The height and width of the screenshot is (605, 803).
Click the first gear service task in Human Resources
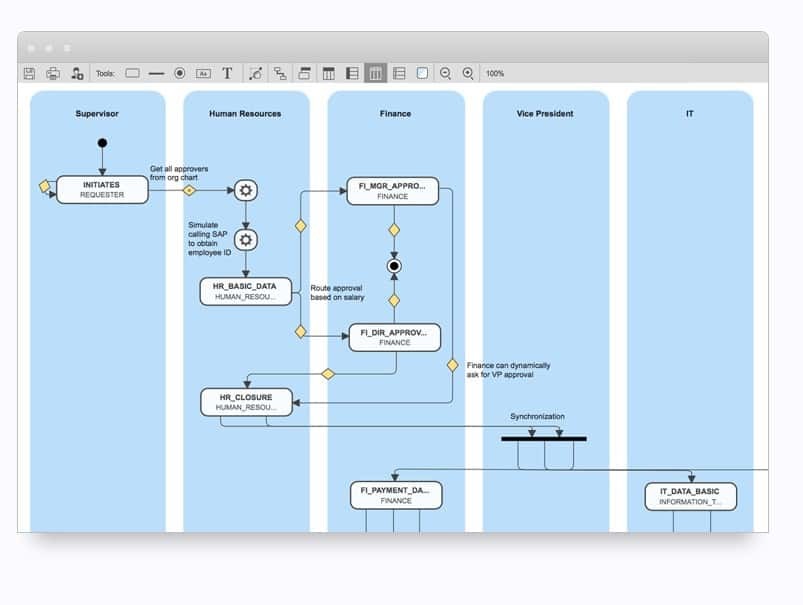tap(246, 190)
